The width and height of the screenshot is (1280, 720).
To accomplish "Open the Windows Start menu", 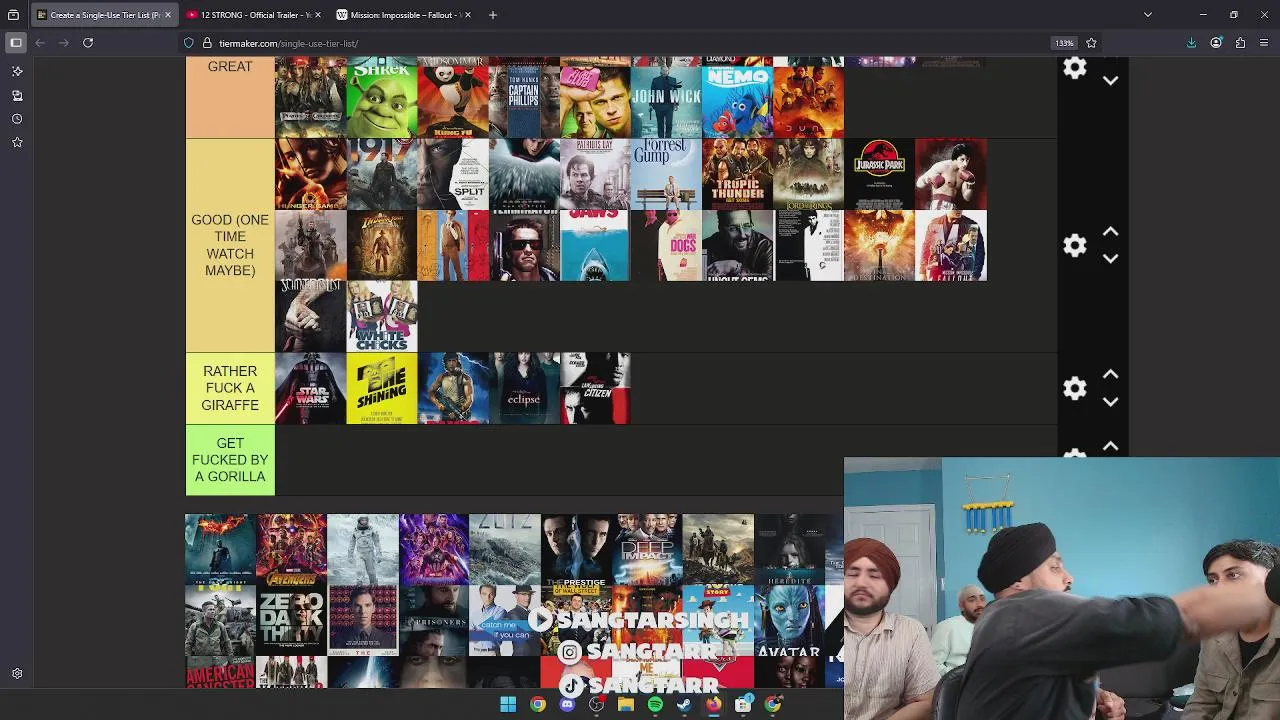I will [508, 705].
